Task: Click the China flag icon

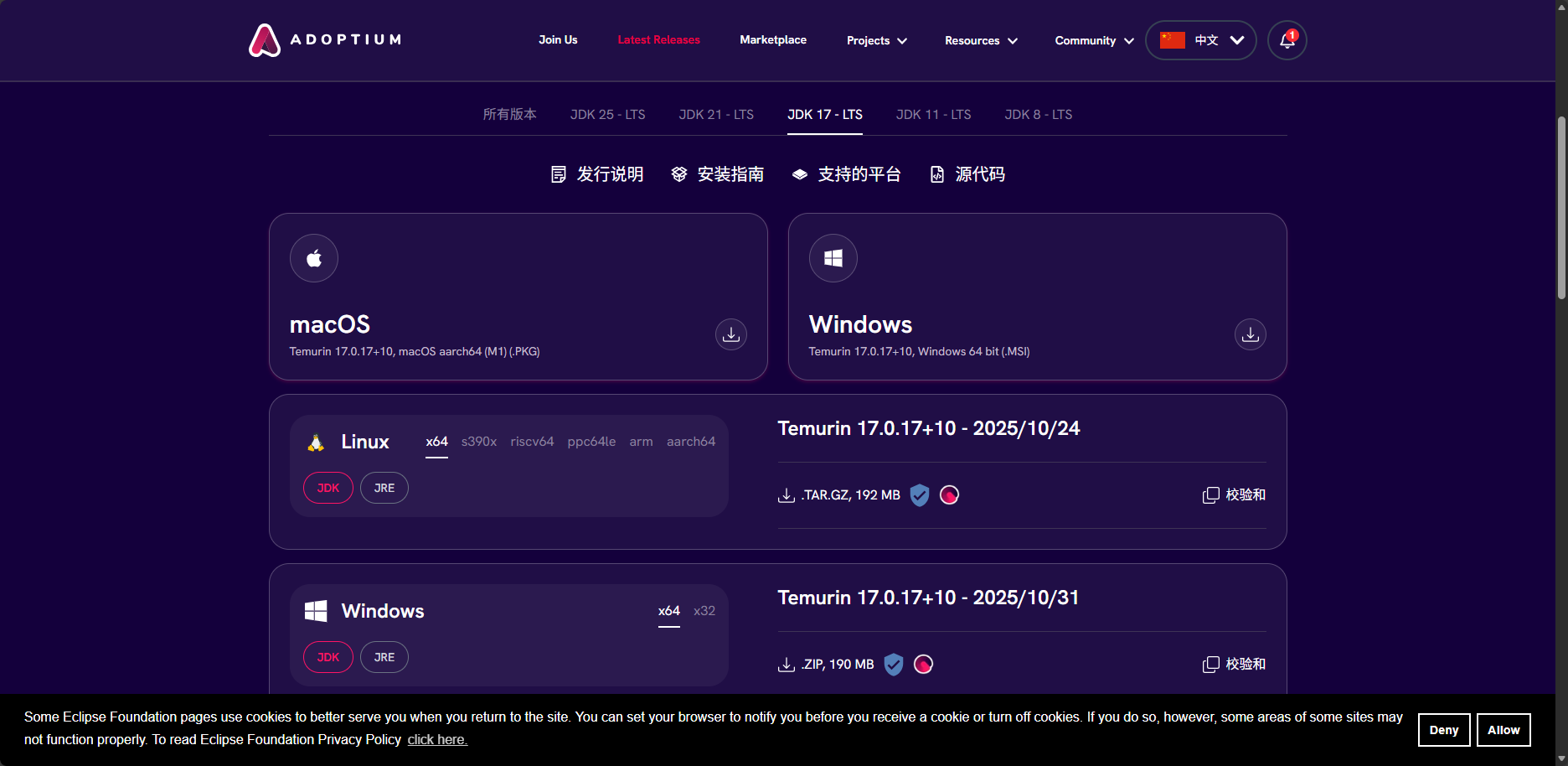Action: [x=1172, y=40]
